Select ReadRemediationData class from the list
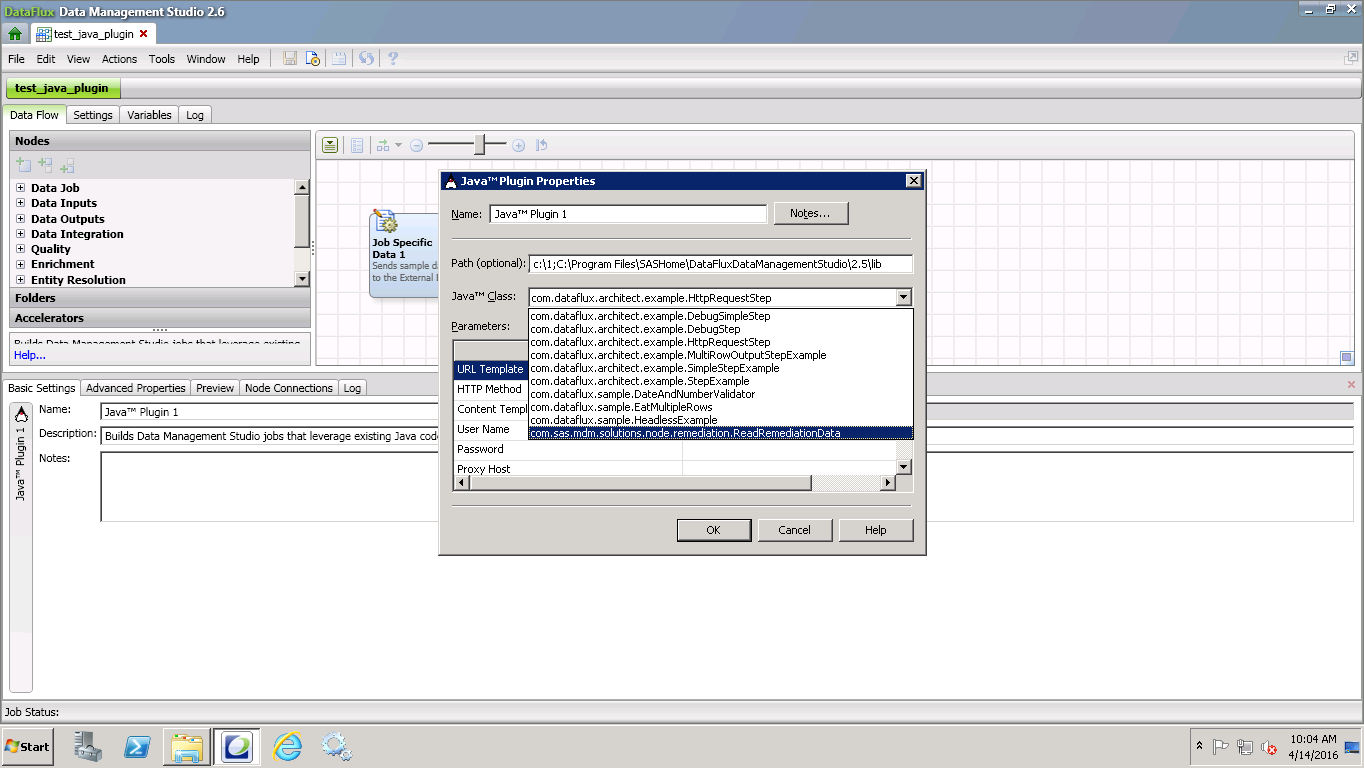Screen dimensions: 1364x768 point(685,433)
